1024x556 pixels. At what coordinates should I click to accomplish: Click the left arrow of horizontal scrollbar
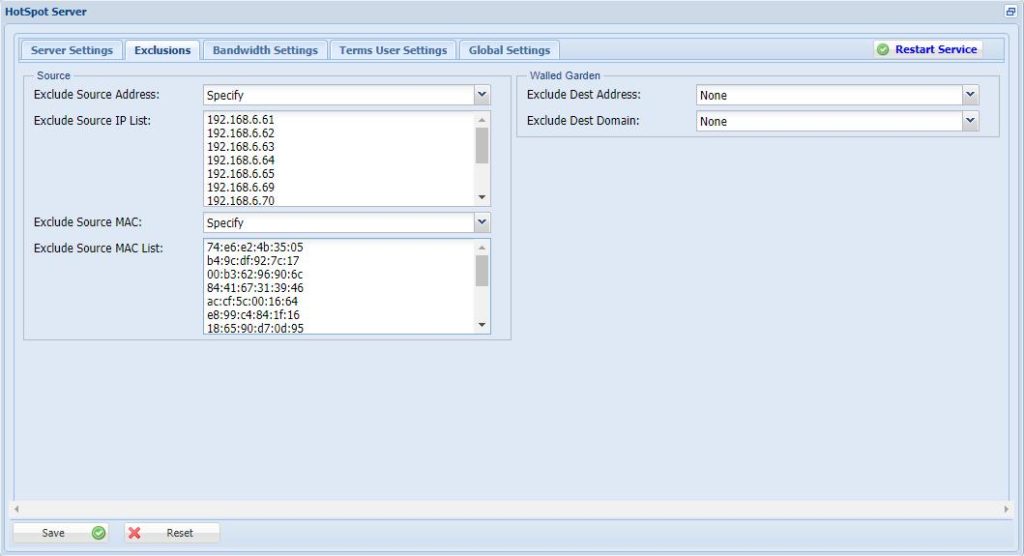point(16,509)
